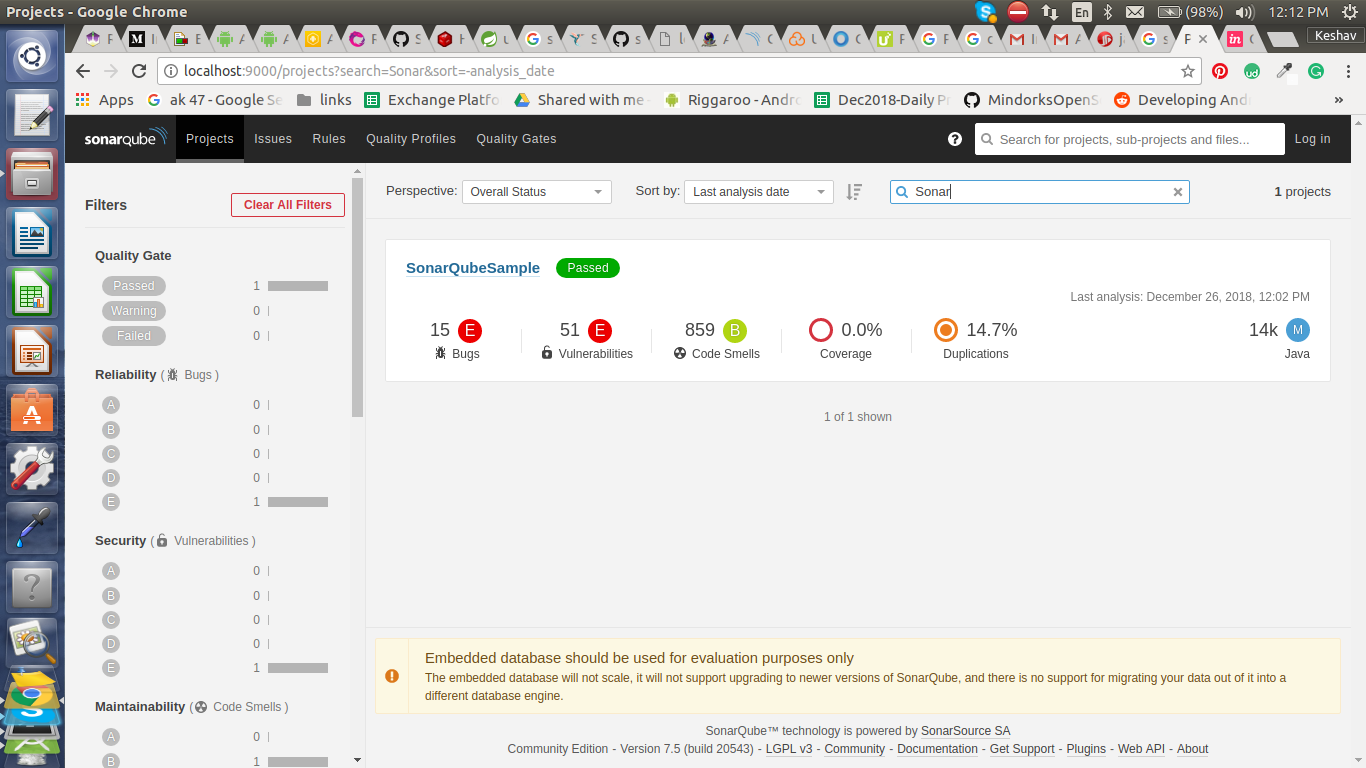Select Reliability rating A filter

click(111, 405)
